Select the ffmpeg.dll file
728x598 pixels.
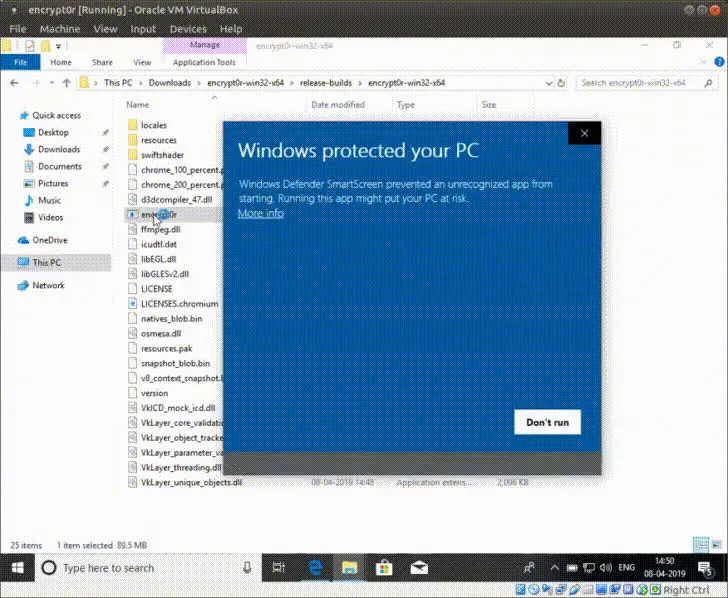pyautogui.click(x=160, y=229)
